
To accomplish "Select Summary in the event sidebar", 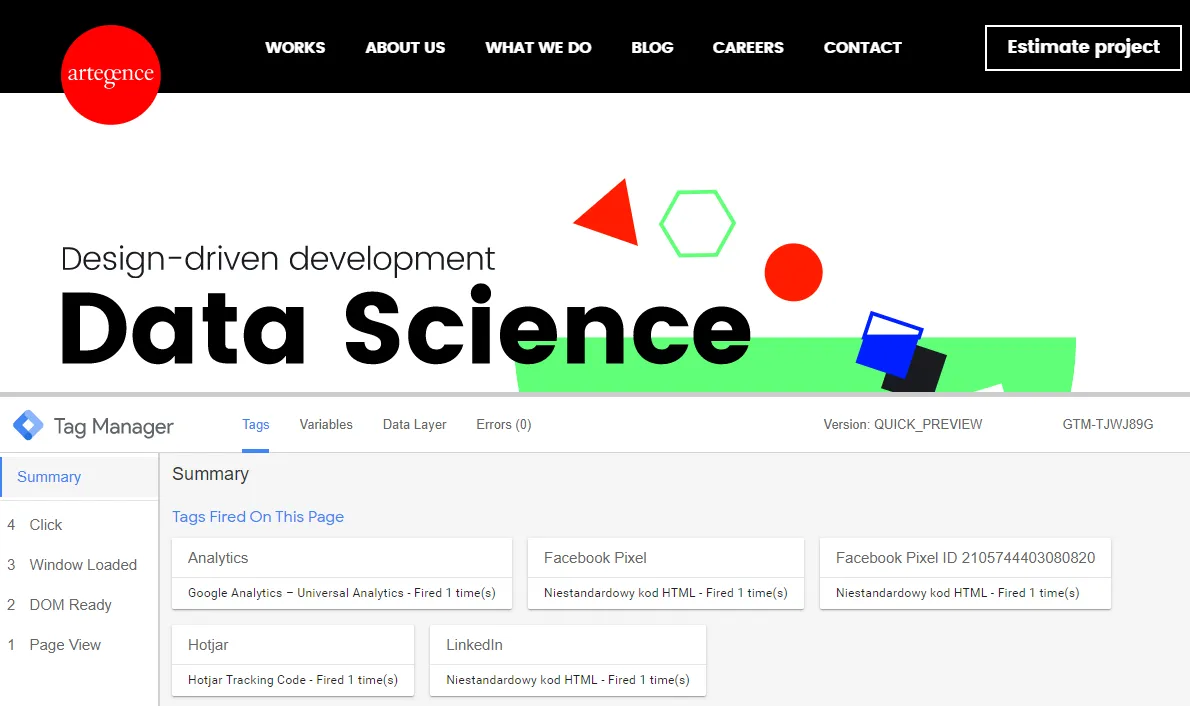I will pyautogui.click(x=79, y=477).
